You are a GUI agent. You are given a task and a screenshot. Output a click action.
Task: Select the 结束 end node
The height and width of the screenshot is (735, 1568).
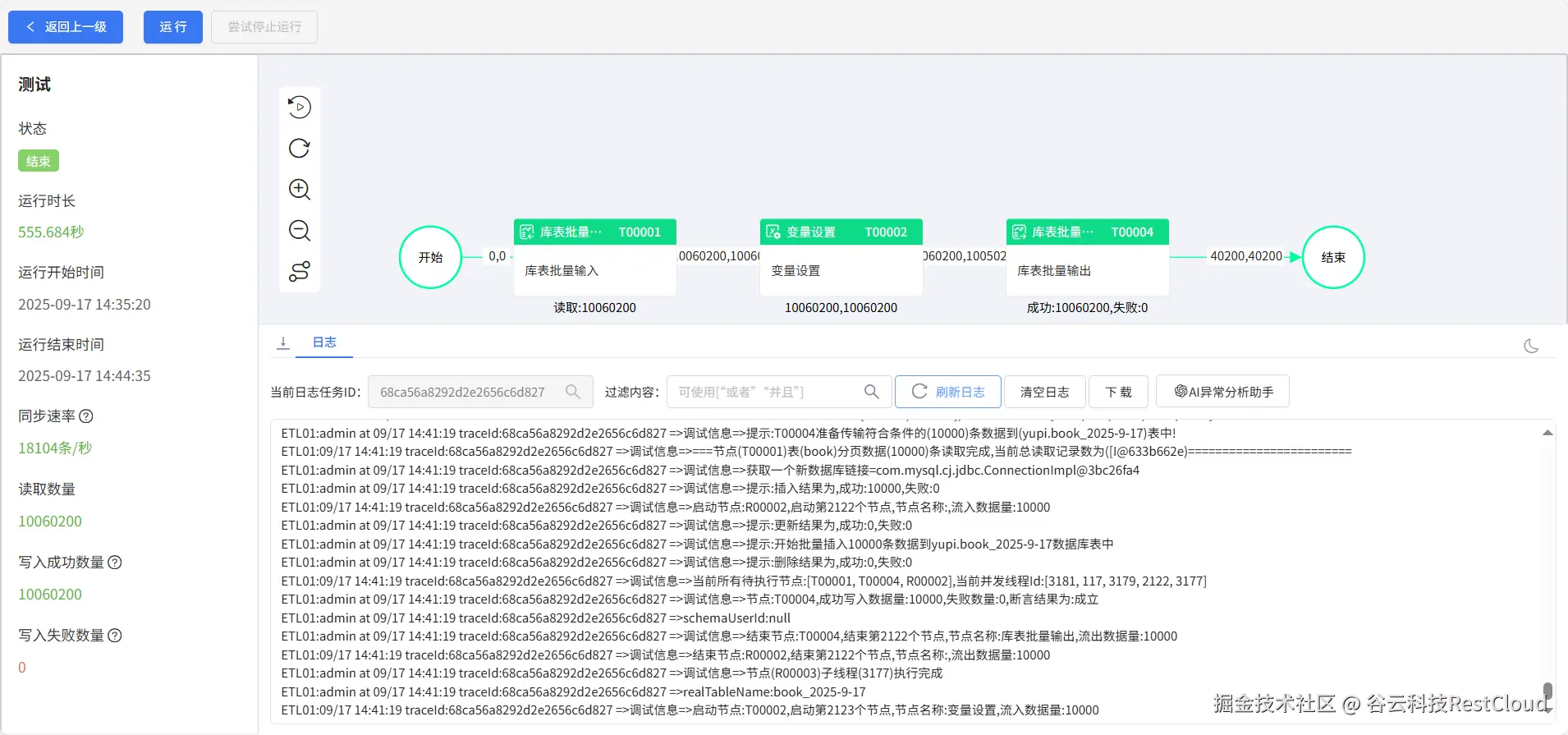click(1333, 257)
